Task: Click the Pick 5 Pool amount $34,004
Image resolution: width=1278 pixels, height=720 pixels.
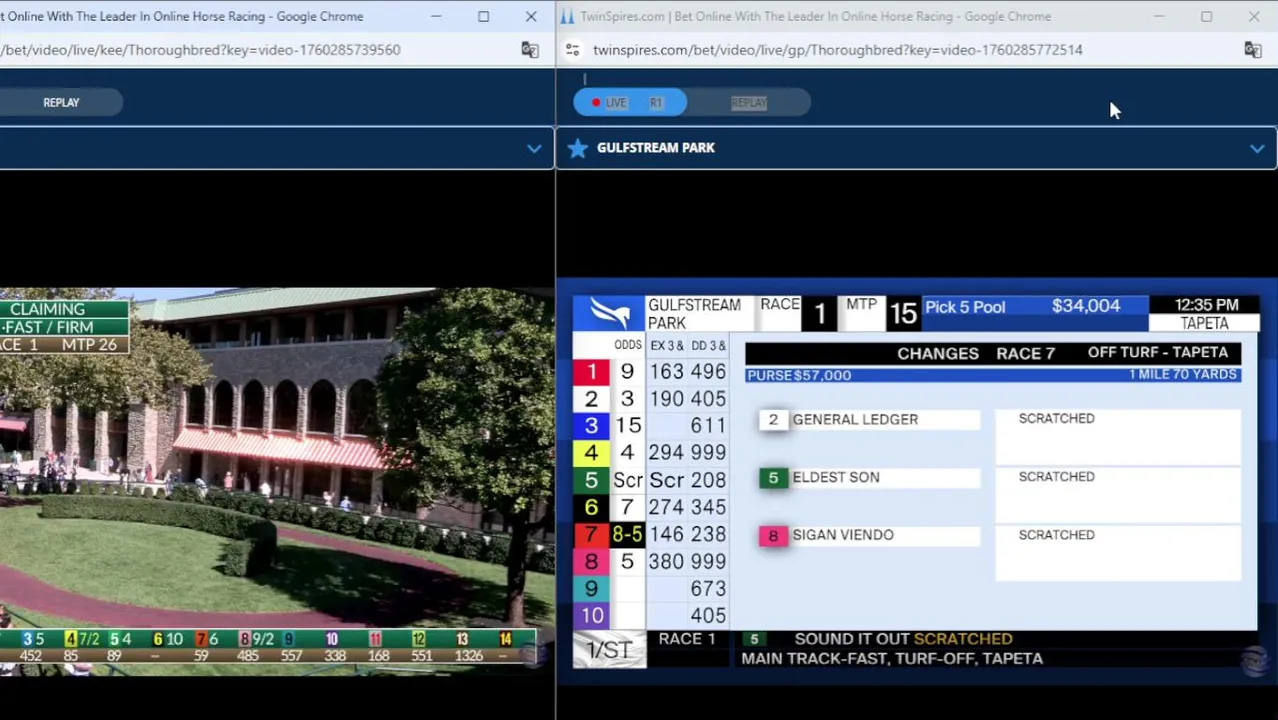Action: pos(1086,306)
